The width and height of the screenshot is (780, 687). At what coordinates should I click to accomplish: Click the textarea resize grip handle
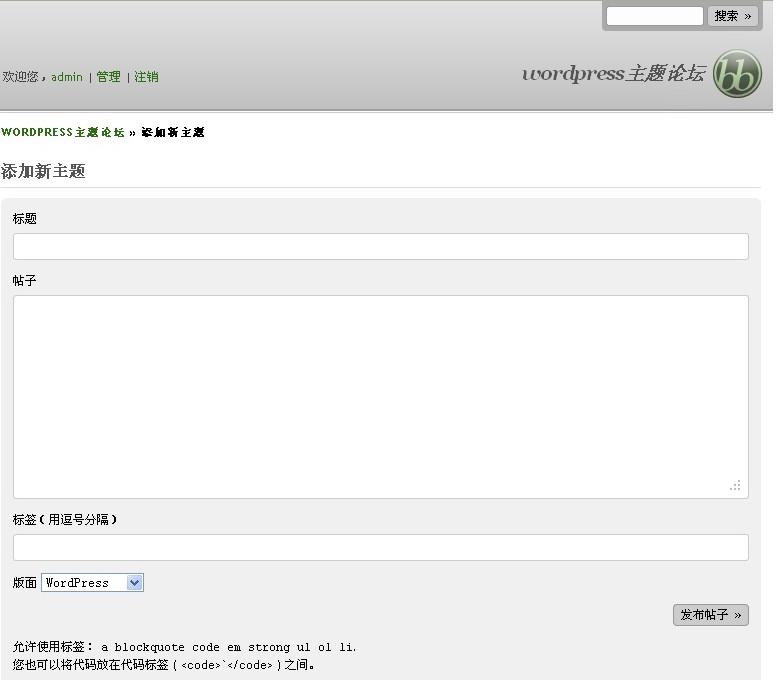point(735,486)
